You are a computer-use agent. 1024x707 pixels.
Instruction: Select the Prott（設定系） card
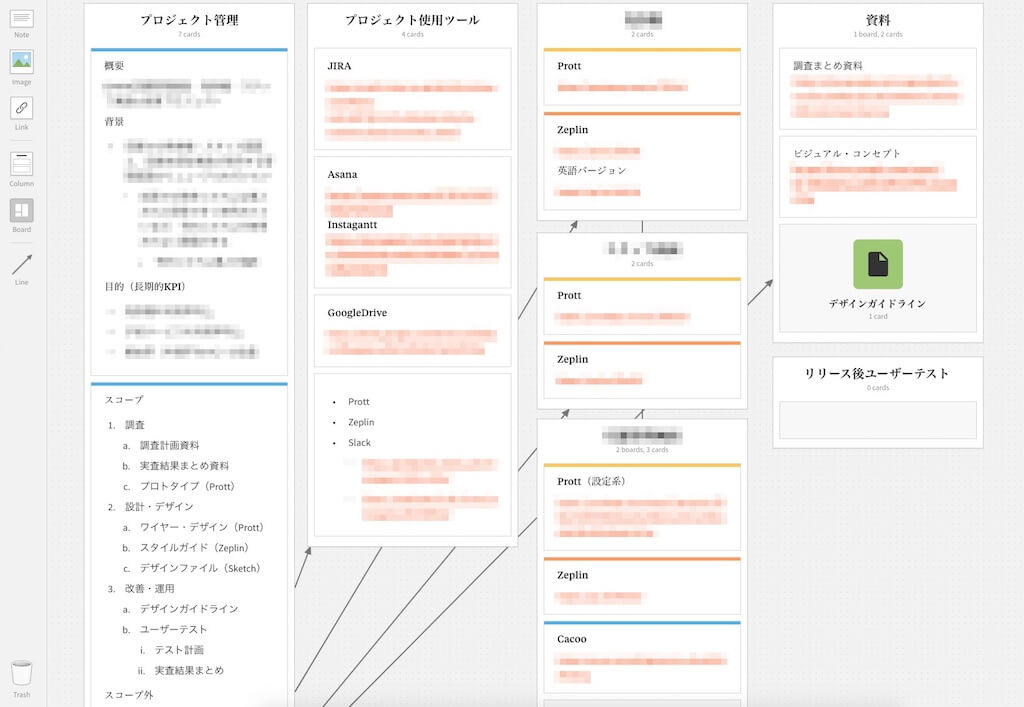pyautogui.click(x=642, y=500)
